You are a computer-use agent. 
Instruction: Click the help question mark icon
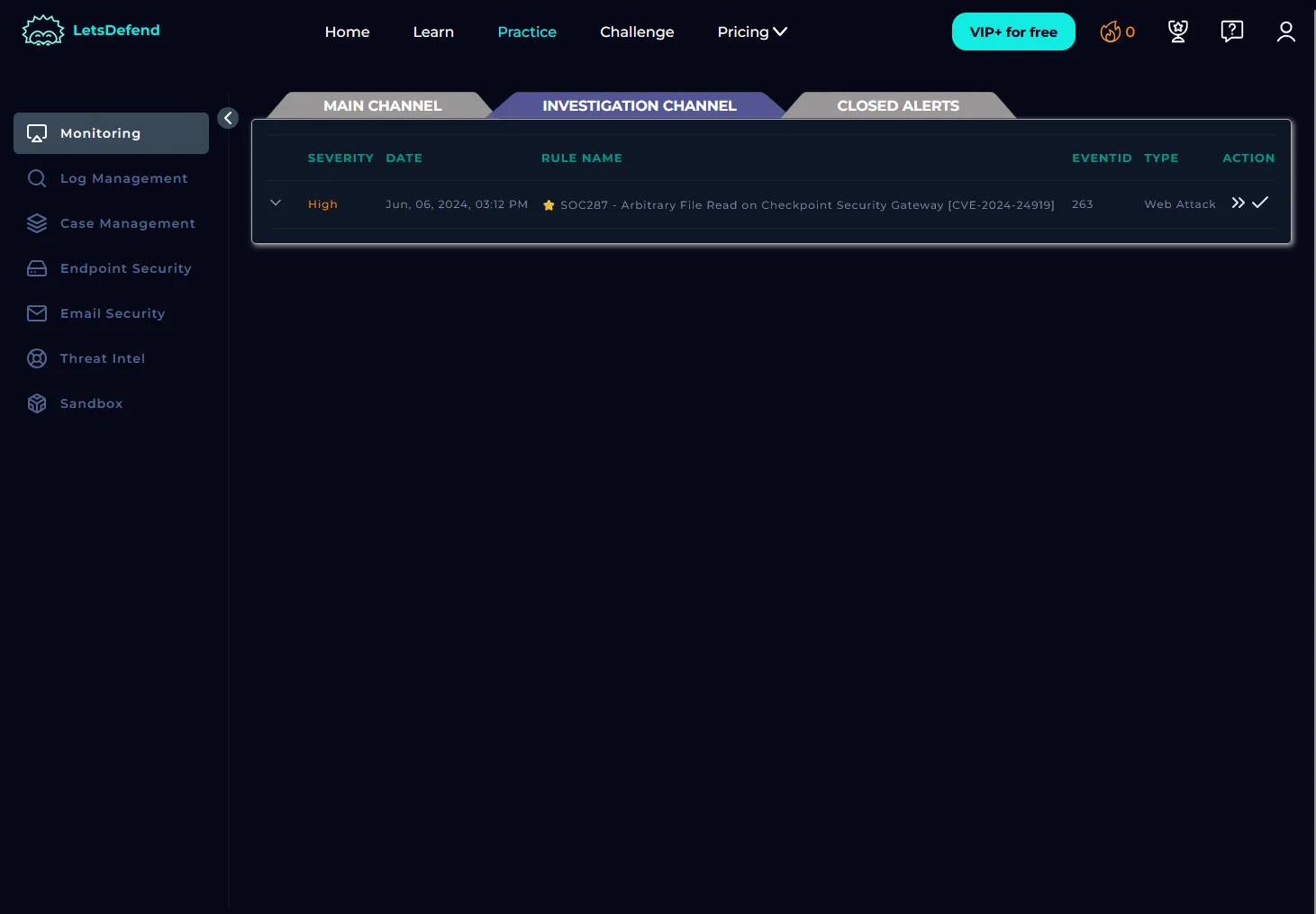[x=1231, y=32]
